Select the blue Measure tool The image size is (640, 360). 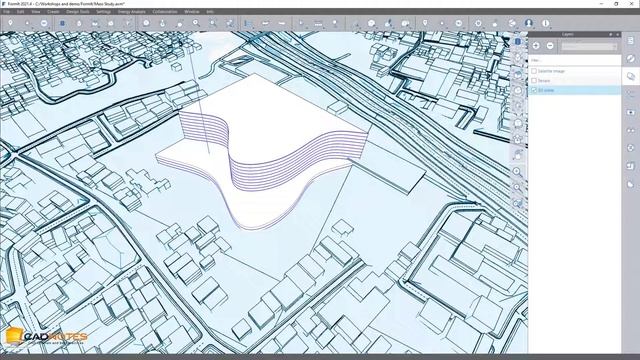point(248,23)
